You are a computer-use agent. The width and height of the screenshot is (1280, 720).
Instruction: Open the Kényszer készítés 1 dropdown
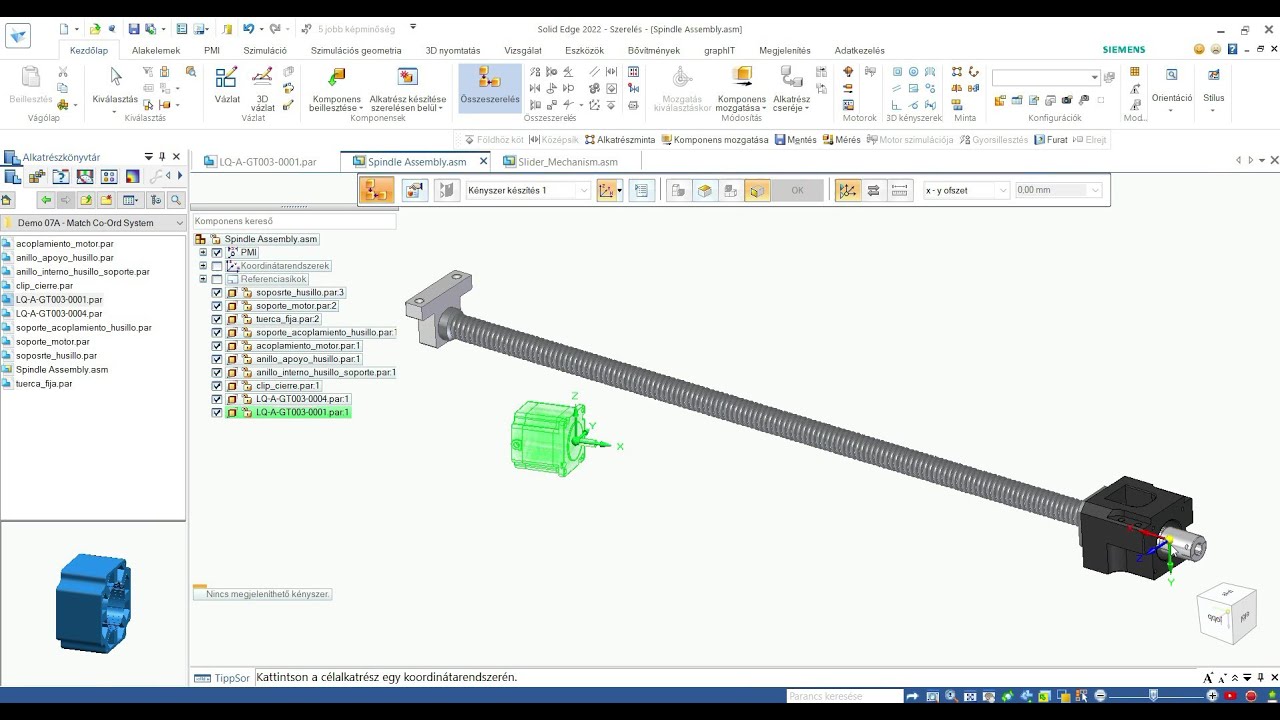click(x=584, y=190)
